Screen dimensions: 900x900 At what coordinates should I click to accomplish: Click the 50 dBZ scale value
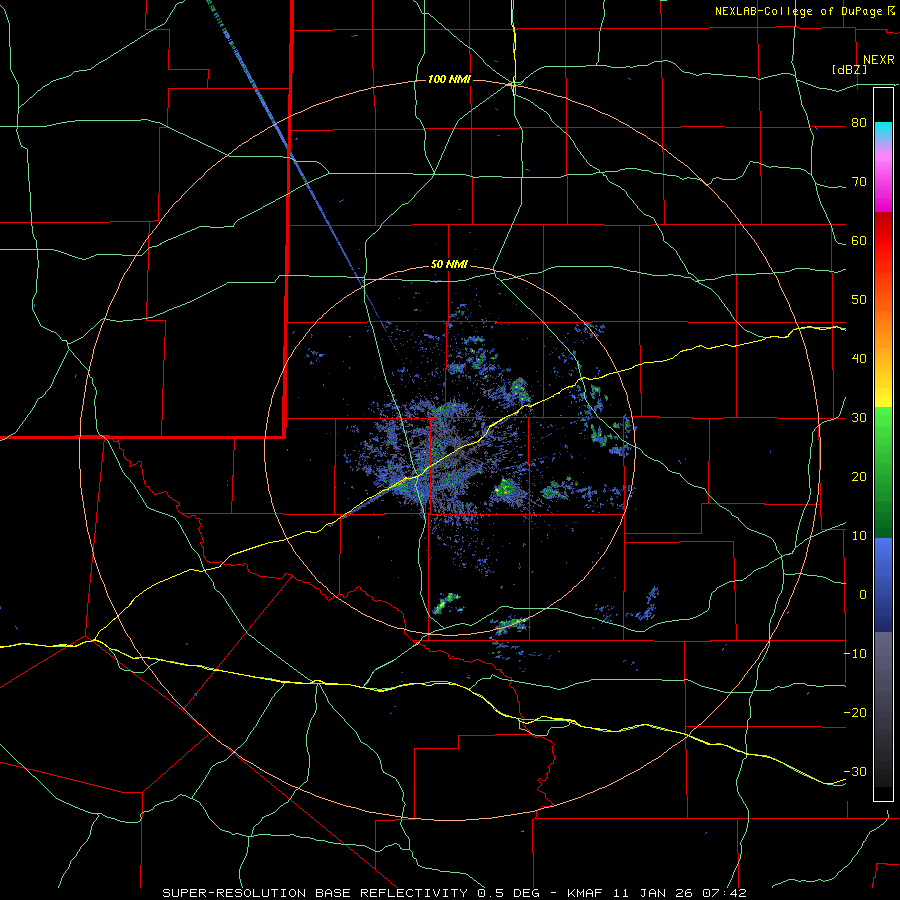pos(859,300)
